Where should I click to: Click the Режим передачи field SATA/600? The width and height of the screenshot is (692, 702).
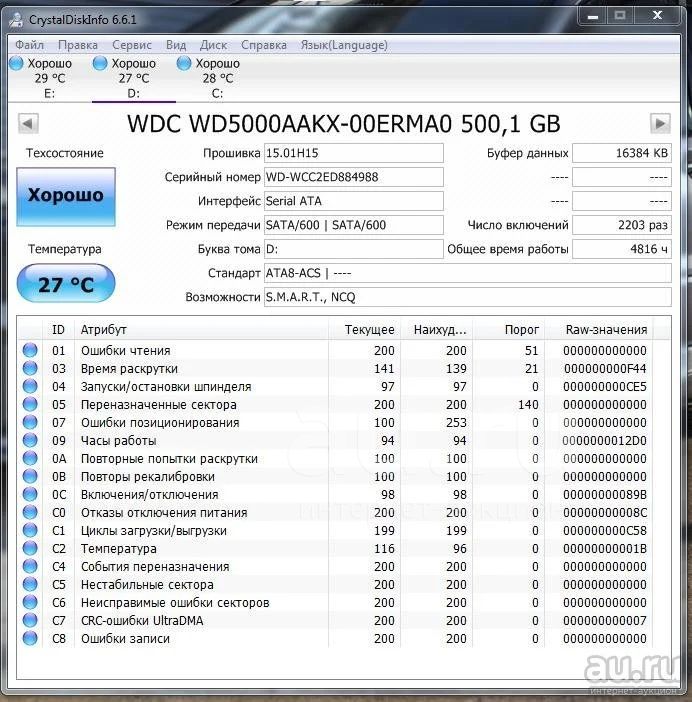tap(354, 225)
